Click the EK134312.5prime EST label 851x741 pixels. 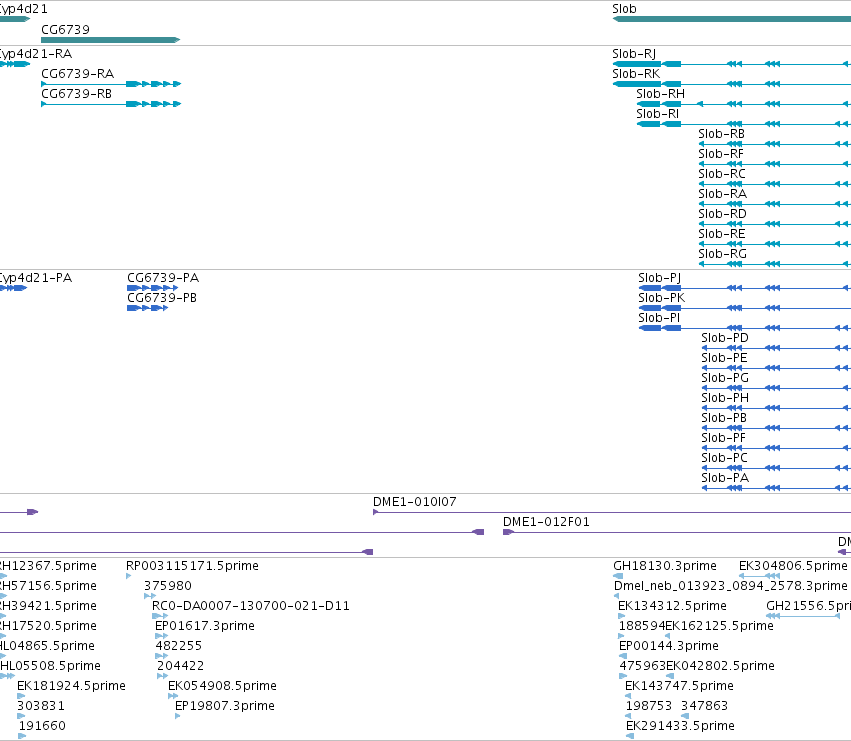tap(672, 606)
